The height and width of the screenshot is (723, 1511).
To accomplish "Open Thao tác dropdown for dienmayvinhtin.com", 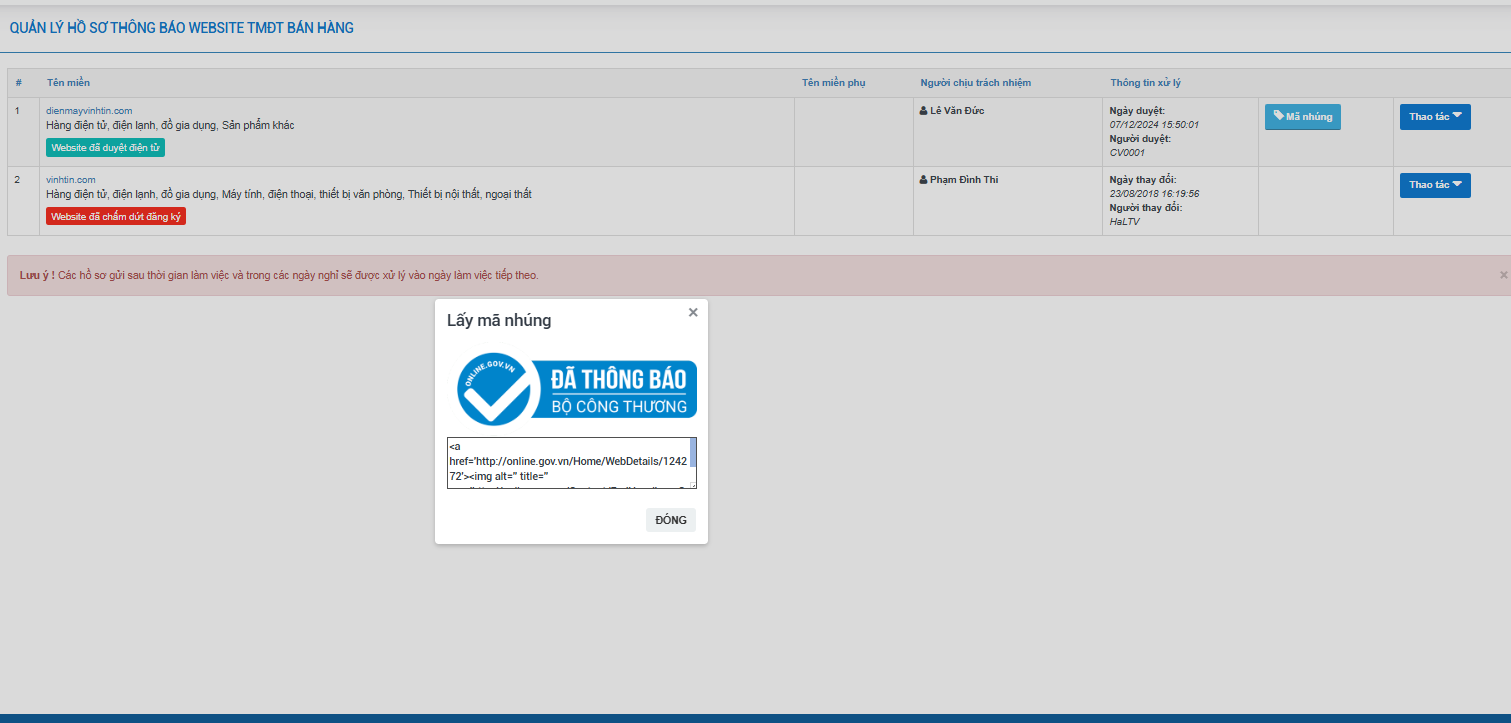I will (1435, 117).
